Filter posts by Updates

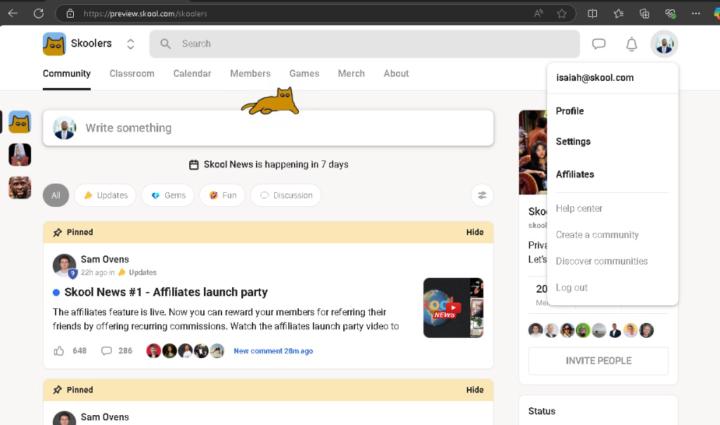click(x=105, y=195)
